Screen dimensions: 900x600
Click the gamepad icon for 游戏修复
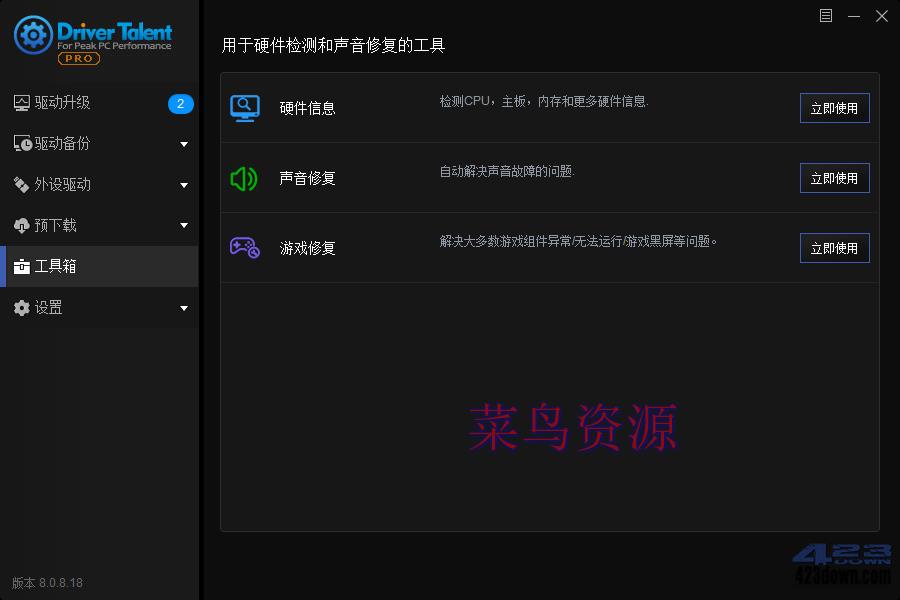click(x=244, y=247)
